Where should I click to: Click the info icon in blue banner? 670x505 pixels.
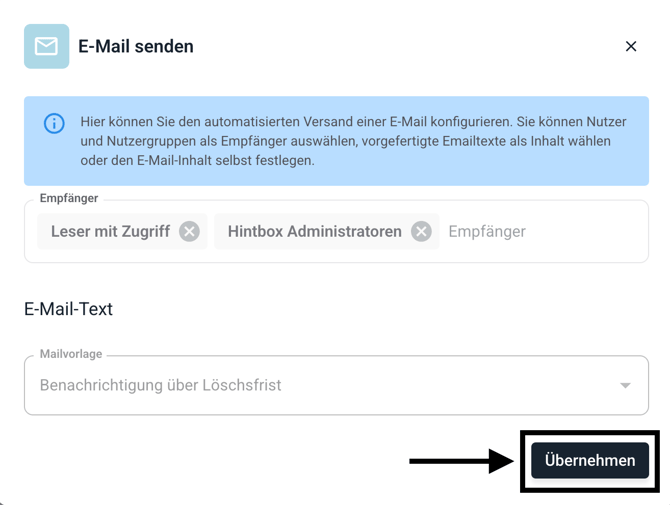coord(54,123)
